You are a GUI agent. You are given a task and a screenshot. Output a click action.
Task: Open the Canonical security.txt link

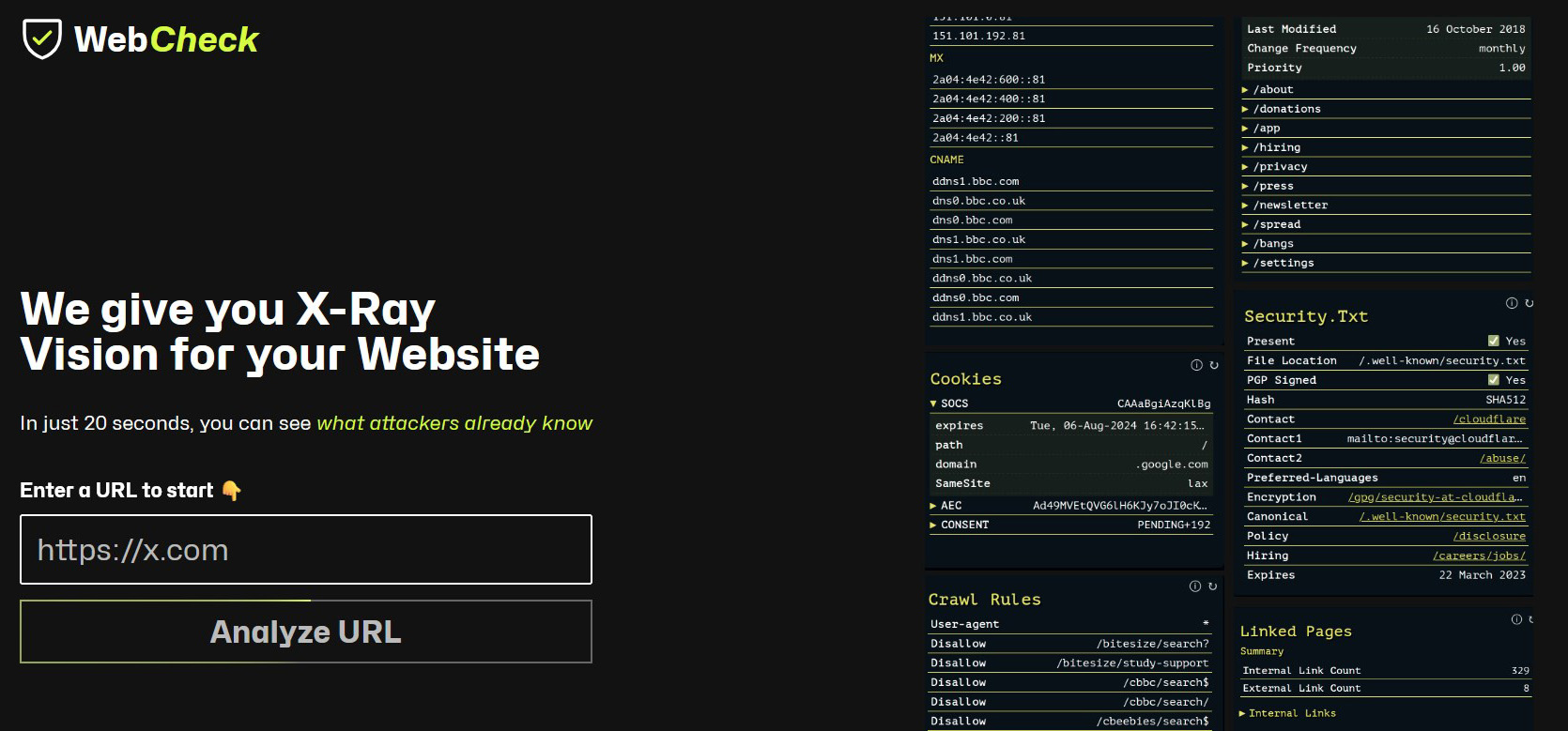coord(1442,517)
